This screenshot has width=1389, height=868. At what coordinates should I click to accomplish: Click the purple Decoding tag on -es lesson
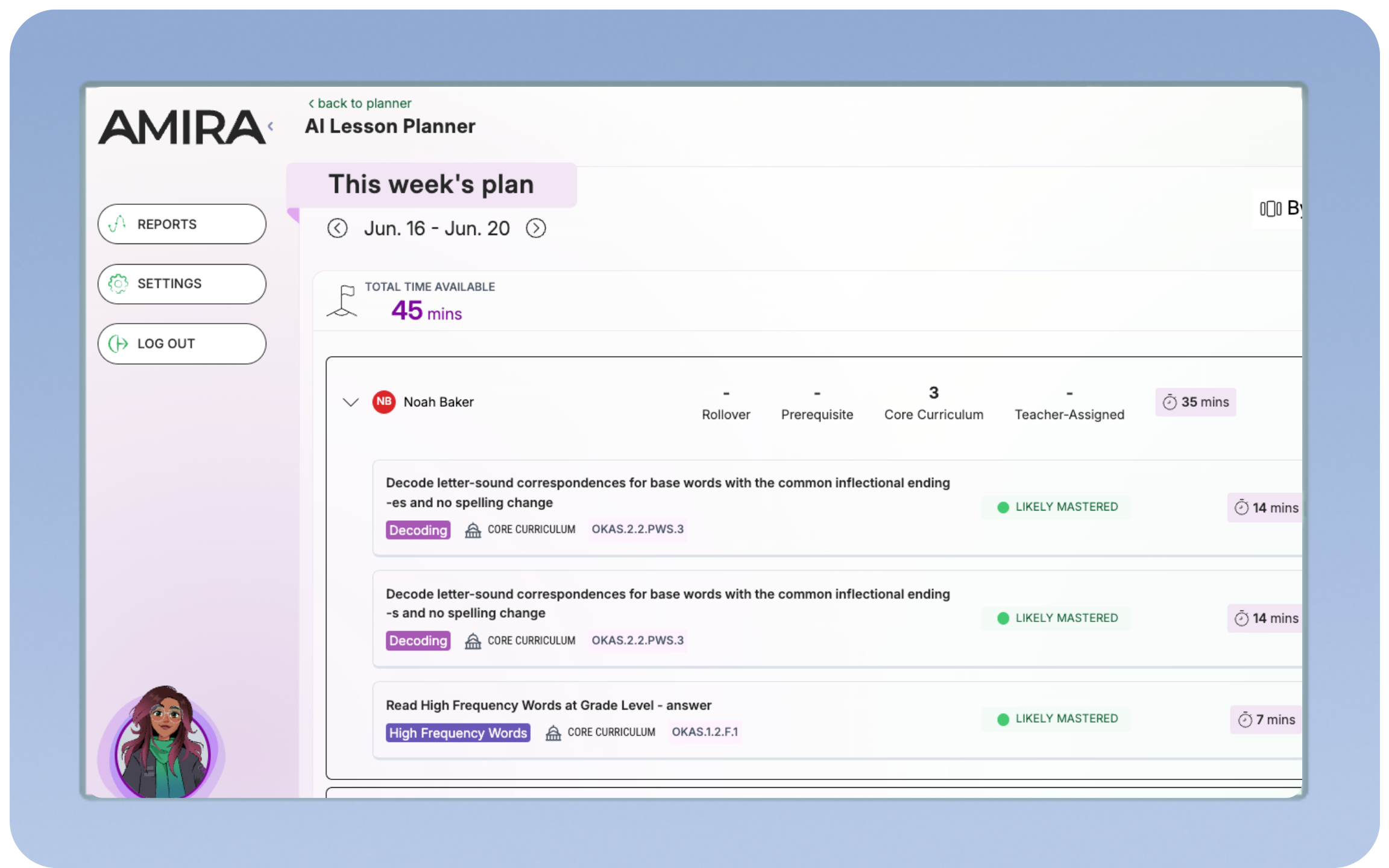(418, 530)
